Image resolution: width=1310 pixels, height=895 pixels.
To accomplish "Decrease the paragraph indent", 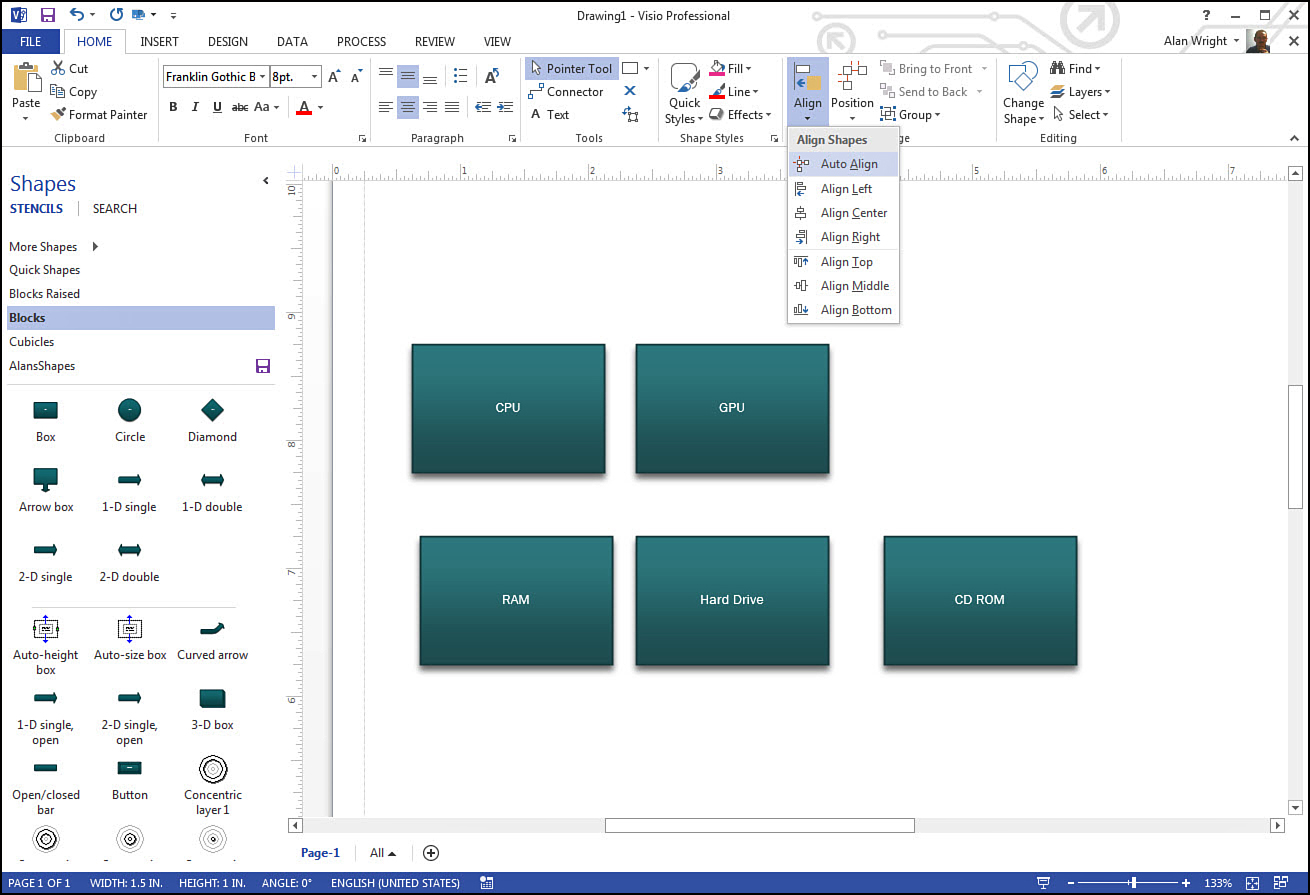I will coord(483,107).
